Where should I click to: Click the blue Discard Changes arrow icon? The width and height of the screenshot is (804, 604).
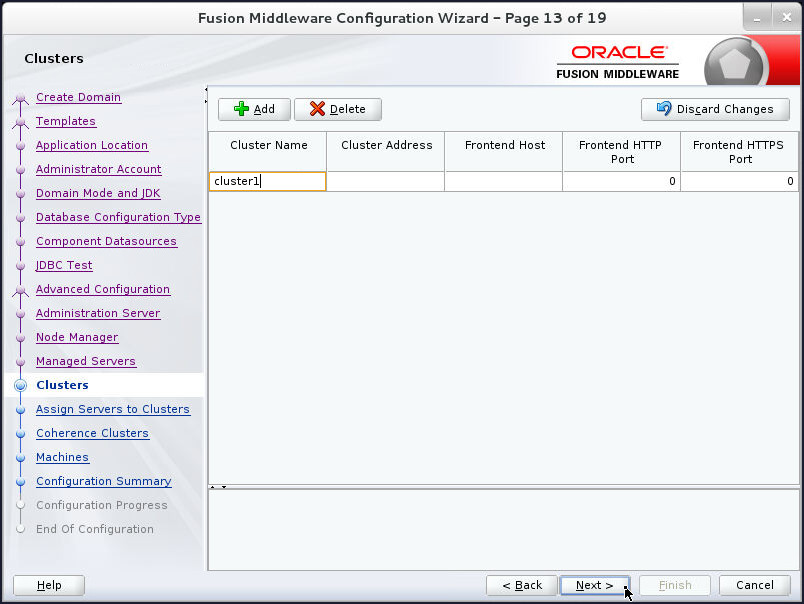[664, 108]
